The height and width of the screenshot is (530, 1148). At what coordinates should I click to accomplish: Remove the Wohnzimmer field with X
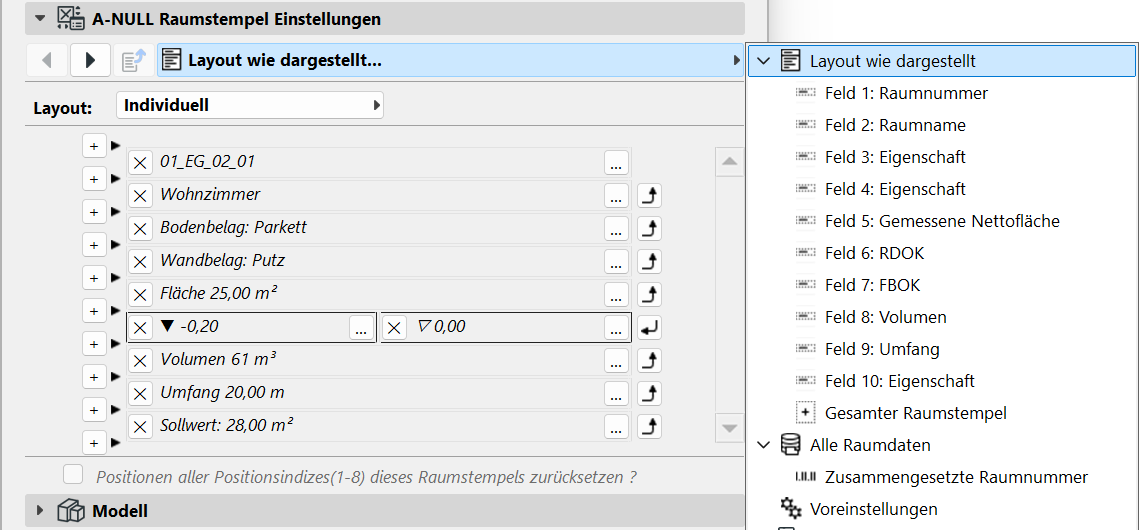coord(141,195)
